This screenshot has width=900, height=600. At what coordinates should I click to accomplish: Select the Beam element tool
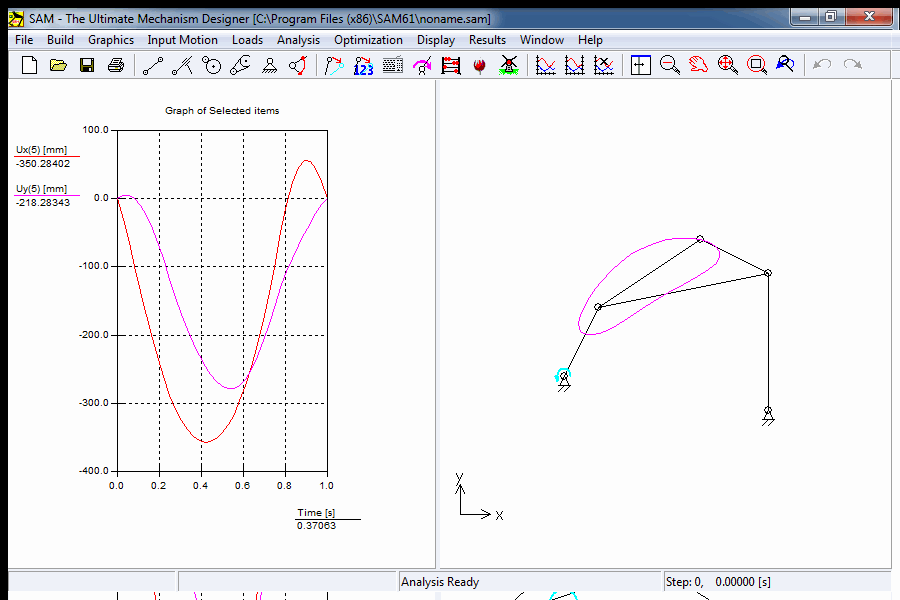coord(152,65)
